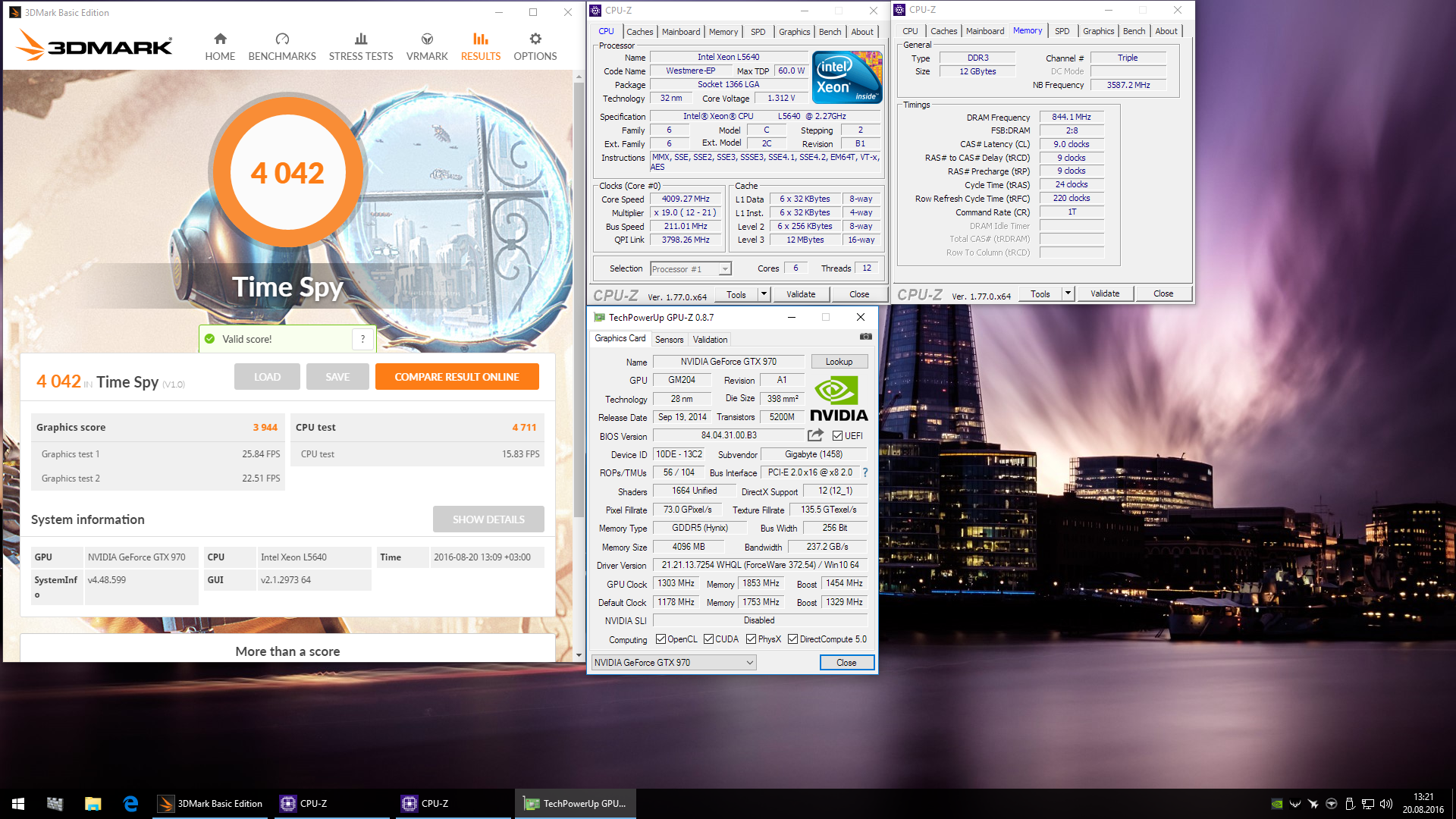Click Load button in 3DMark
The image size is (1456, 819).
click(267, 377)
